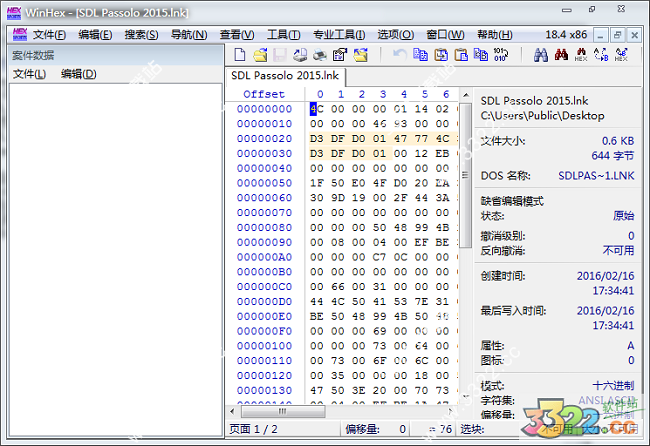Click byte BE at start of row 000000E0
The width and height of the screenshot is (650, 446).
click(x=317, y=316)
